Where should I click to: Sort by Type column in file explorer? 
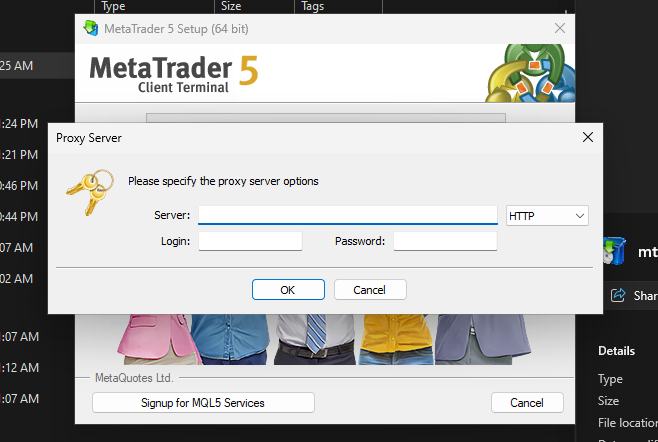click(x=113, y=6)
